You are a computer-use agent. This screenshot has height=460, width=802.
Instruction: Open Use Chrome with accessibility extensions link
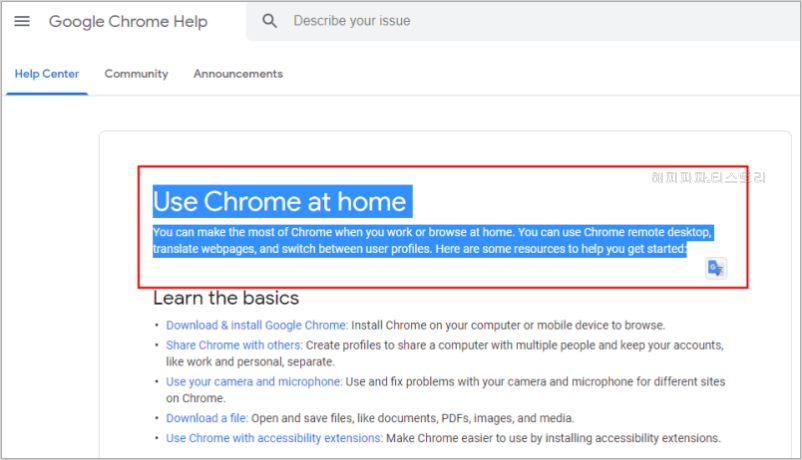[x=274, y=438]
